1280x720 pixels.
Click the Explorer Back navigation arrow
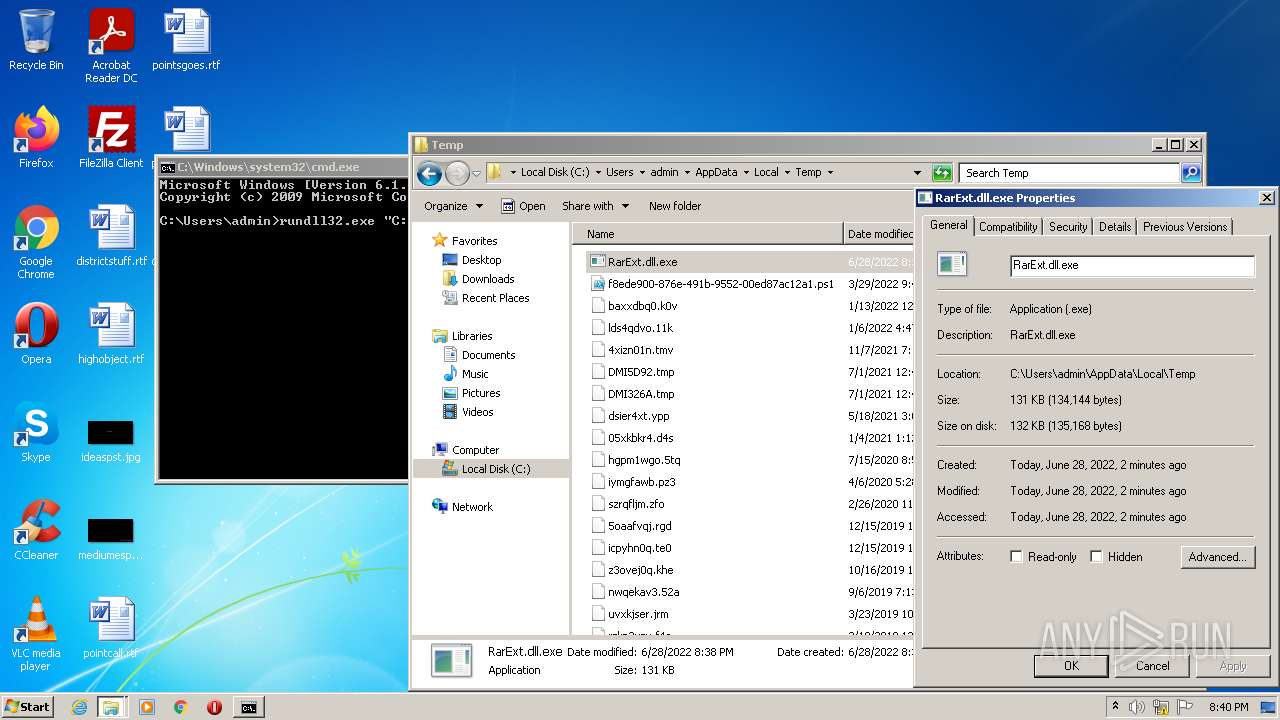click(429, 173)
